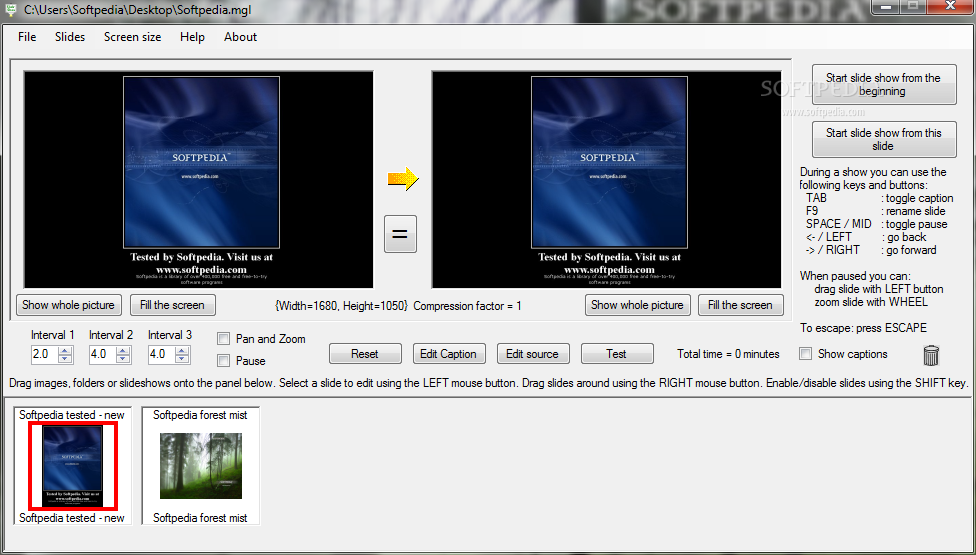Image resolution: width=976 pixels, height=555 pixels.
Task: Click the Test button
Action: pos(616,354)
